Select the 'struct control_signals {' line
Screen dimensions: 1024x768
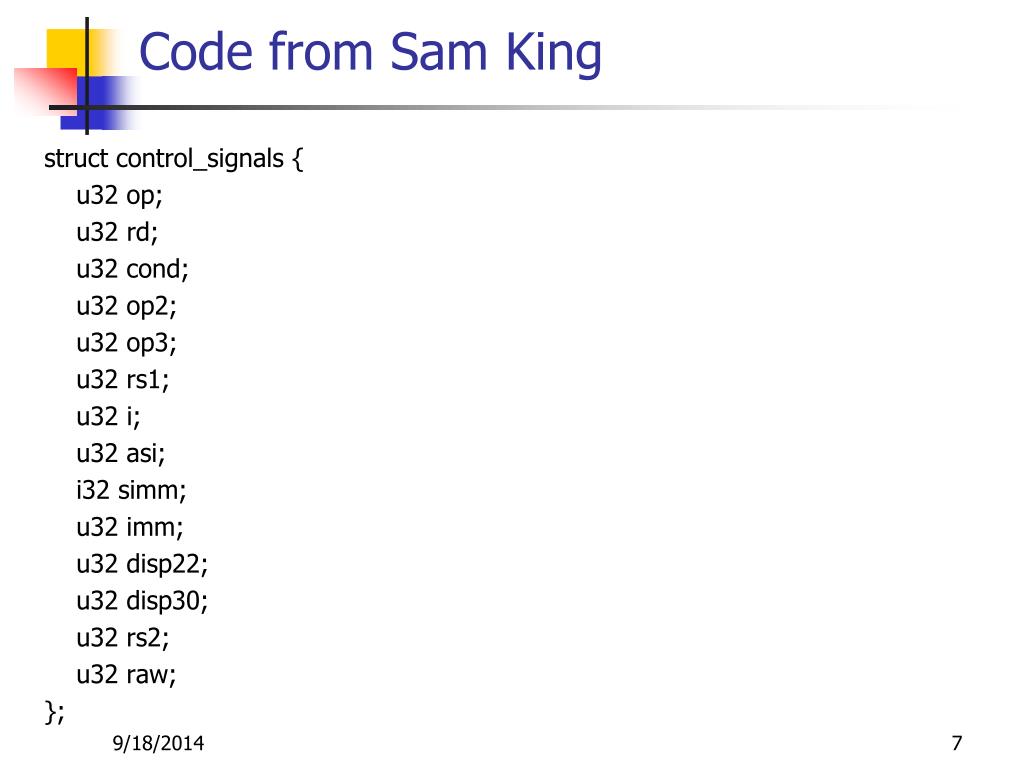(174, 159)
